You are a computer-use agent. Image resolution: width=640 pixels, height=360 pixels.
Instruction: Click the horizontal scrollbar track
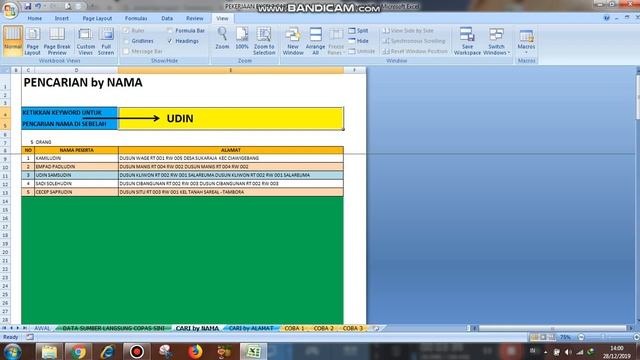(x=552, y=328)
